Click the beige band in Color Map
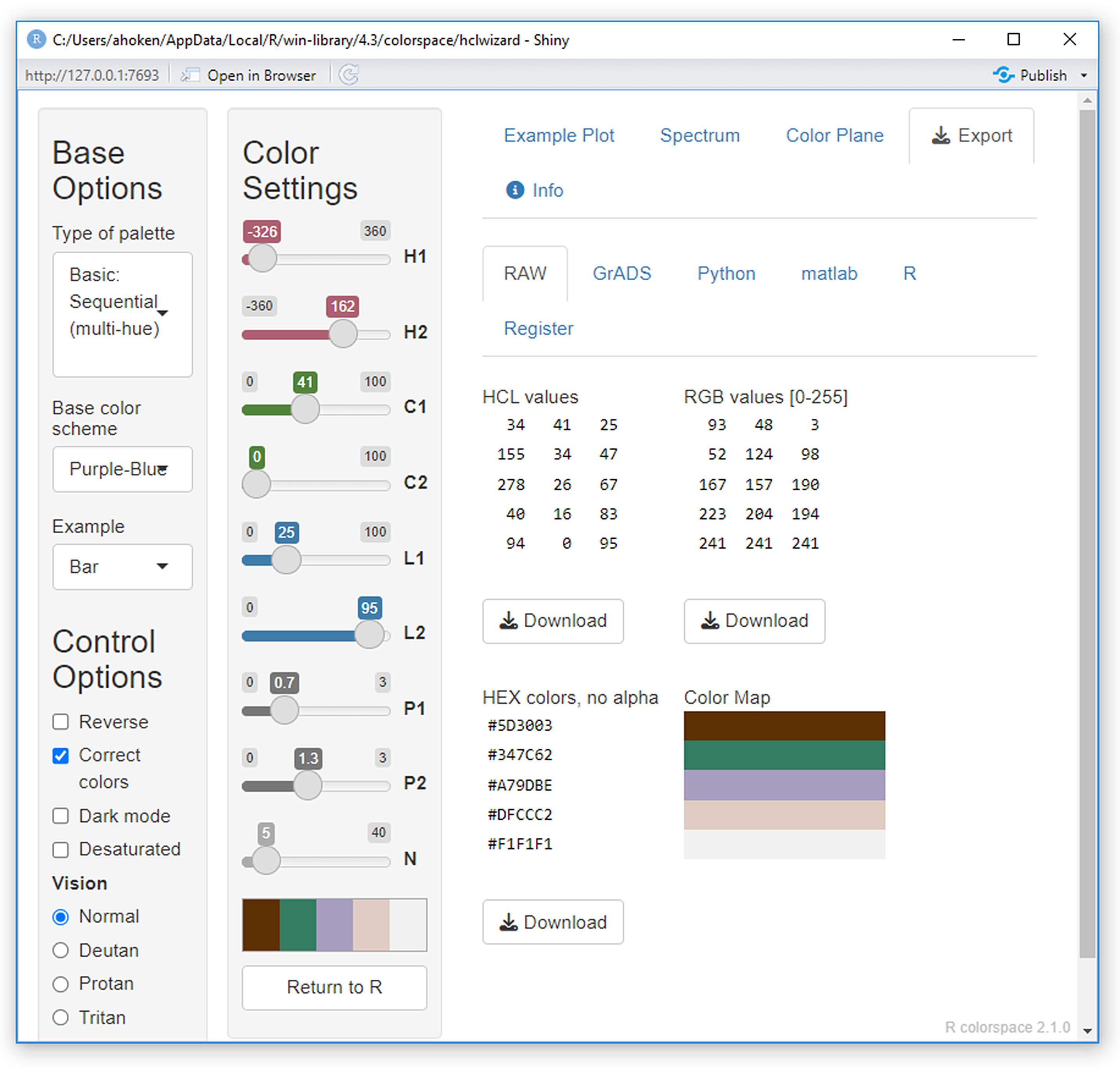 tap(784, 815)
